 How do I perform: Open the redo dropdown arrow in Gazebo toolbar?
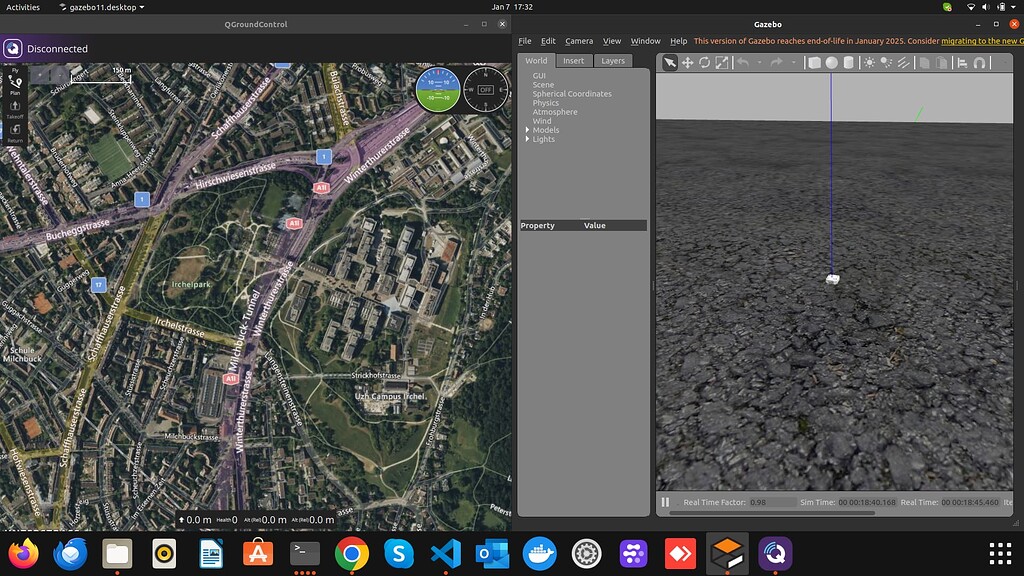794,63
